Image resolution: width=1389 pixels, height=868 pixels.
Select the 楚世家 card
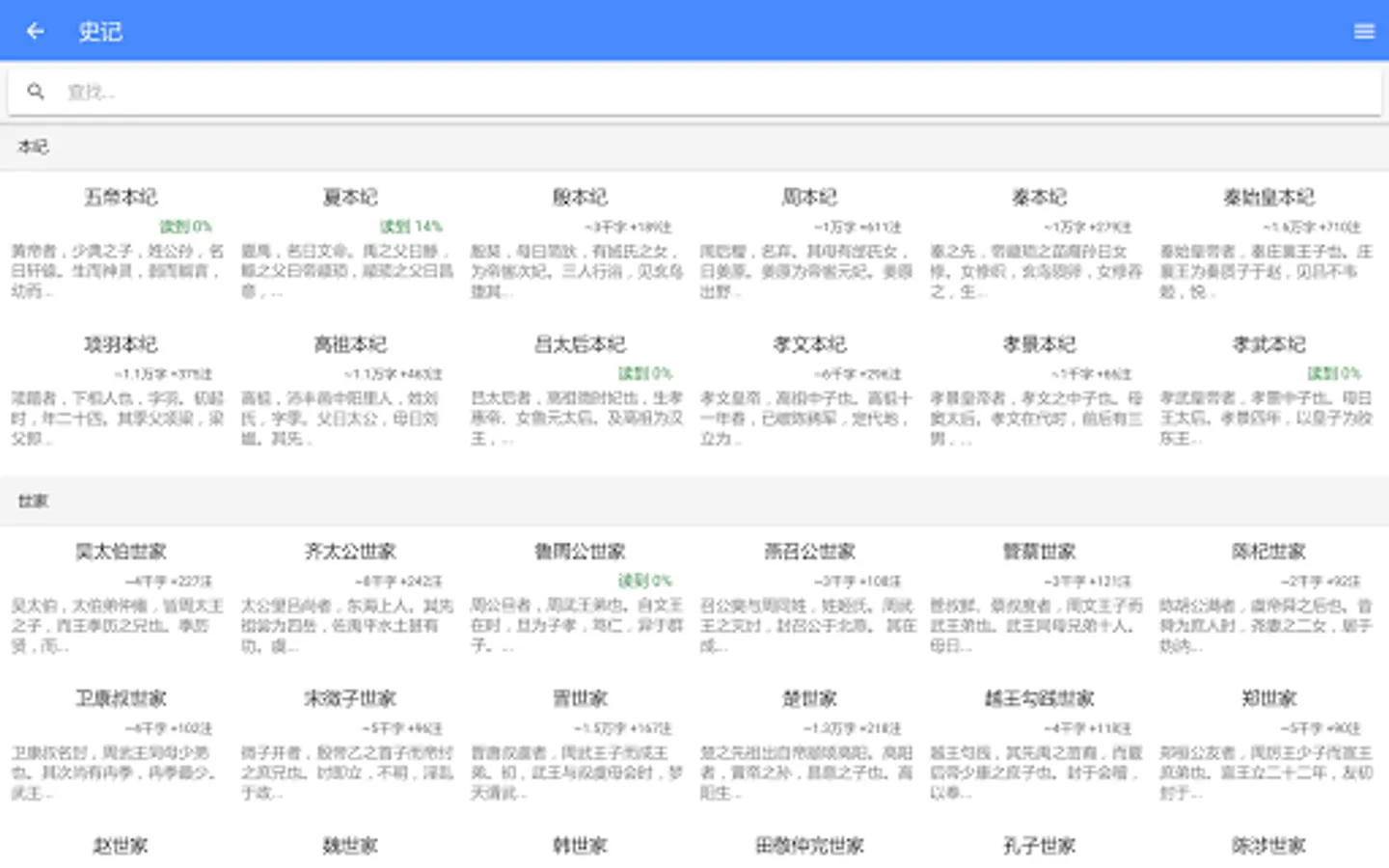(808, 746)
